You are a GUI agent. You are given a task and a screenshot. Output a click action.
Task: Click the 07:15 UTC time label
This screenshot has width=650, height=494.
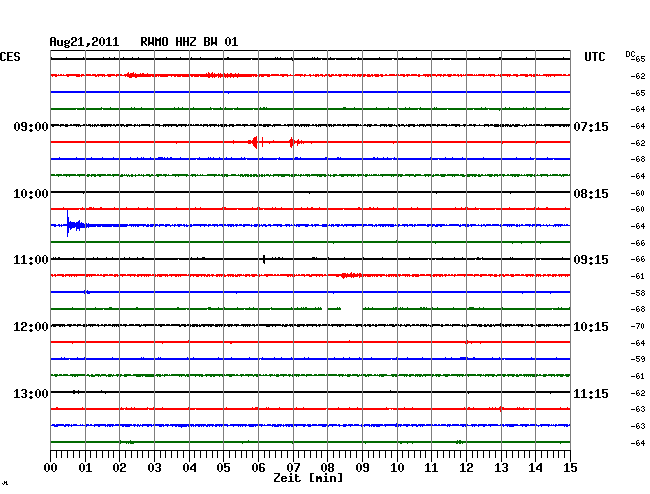click(x=591, y=126)
